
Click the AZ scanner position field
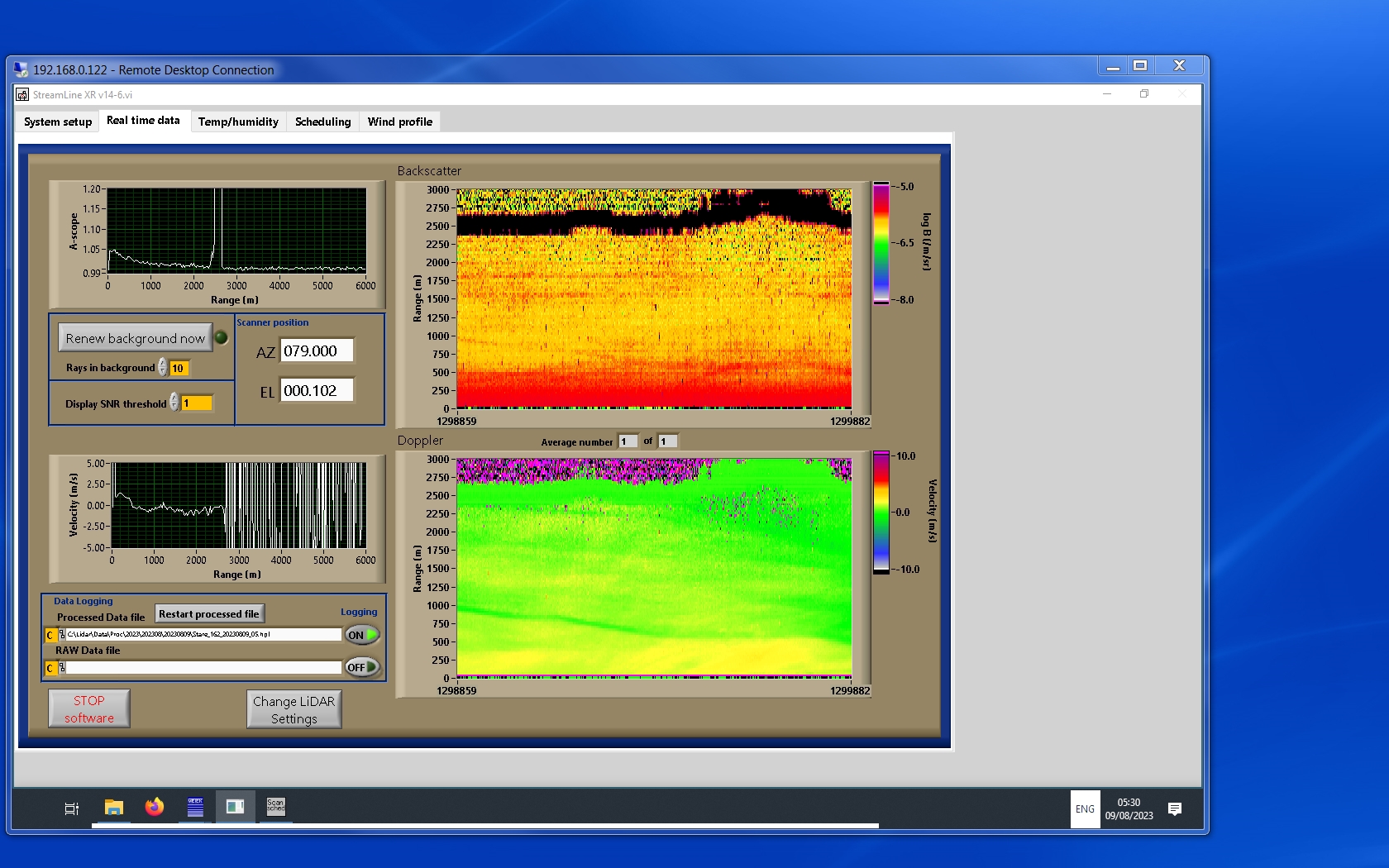[317, 351]
